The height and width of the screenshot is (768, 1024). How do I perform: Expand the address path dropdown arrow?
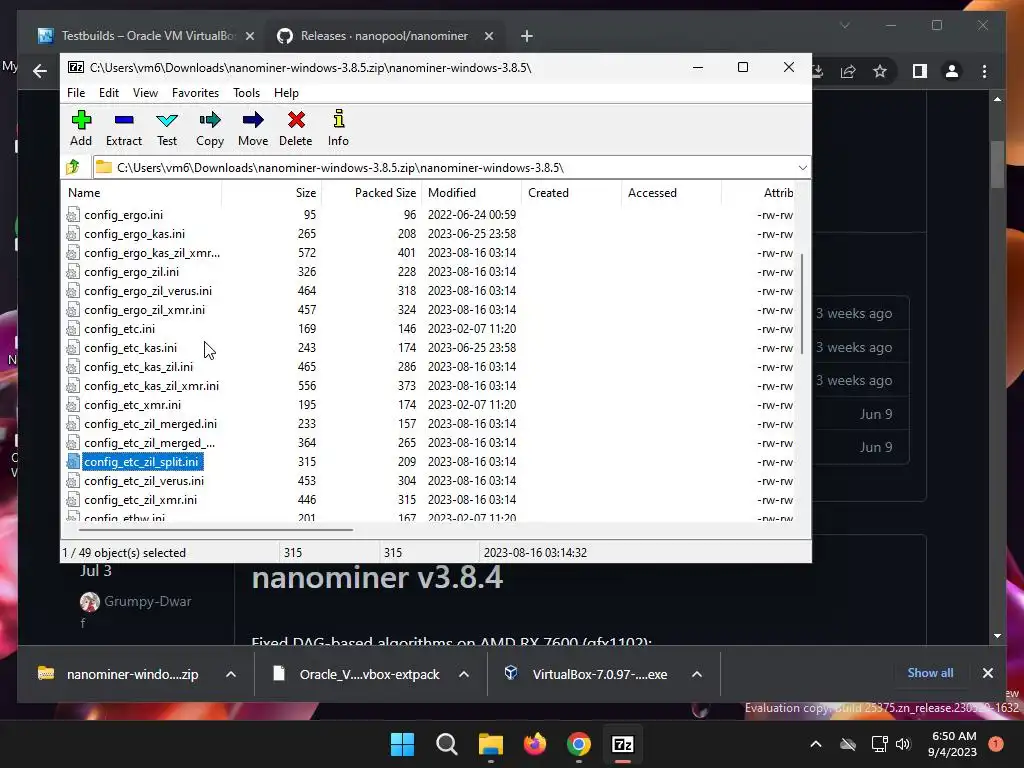tap(803, 168)
